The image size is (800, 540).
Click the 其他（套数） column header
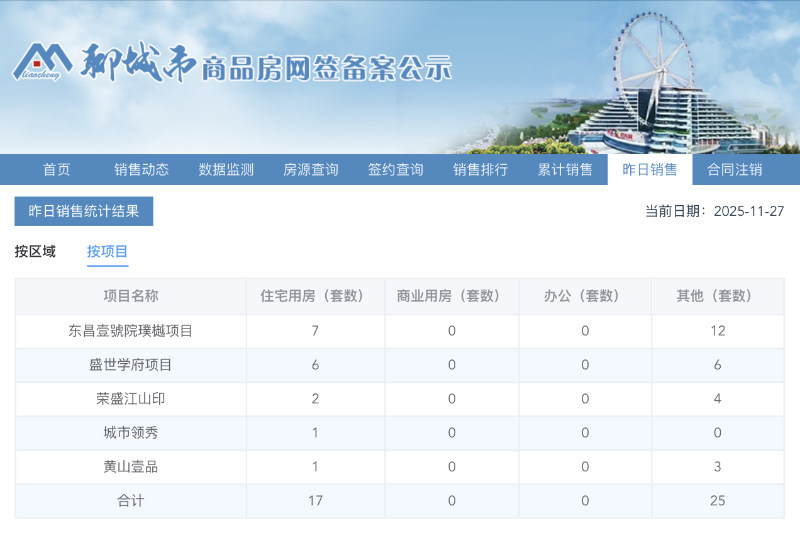coord(717,296)
